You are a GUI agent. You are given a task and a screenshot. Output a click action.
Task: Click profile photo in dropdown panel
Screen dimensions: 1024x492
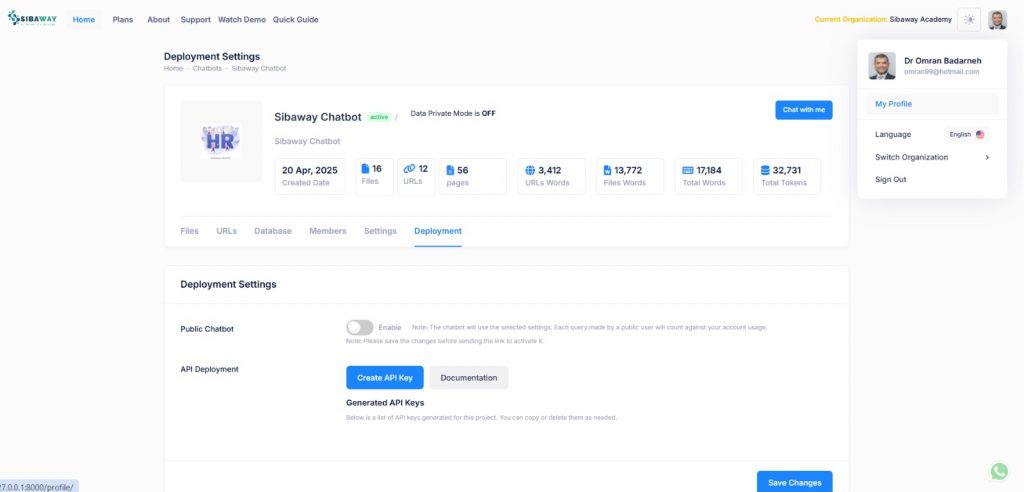[882, 66]
